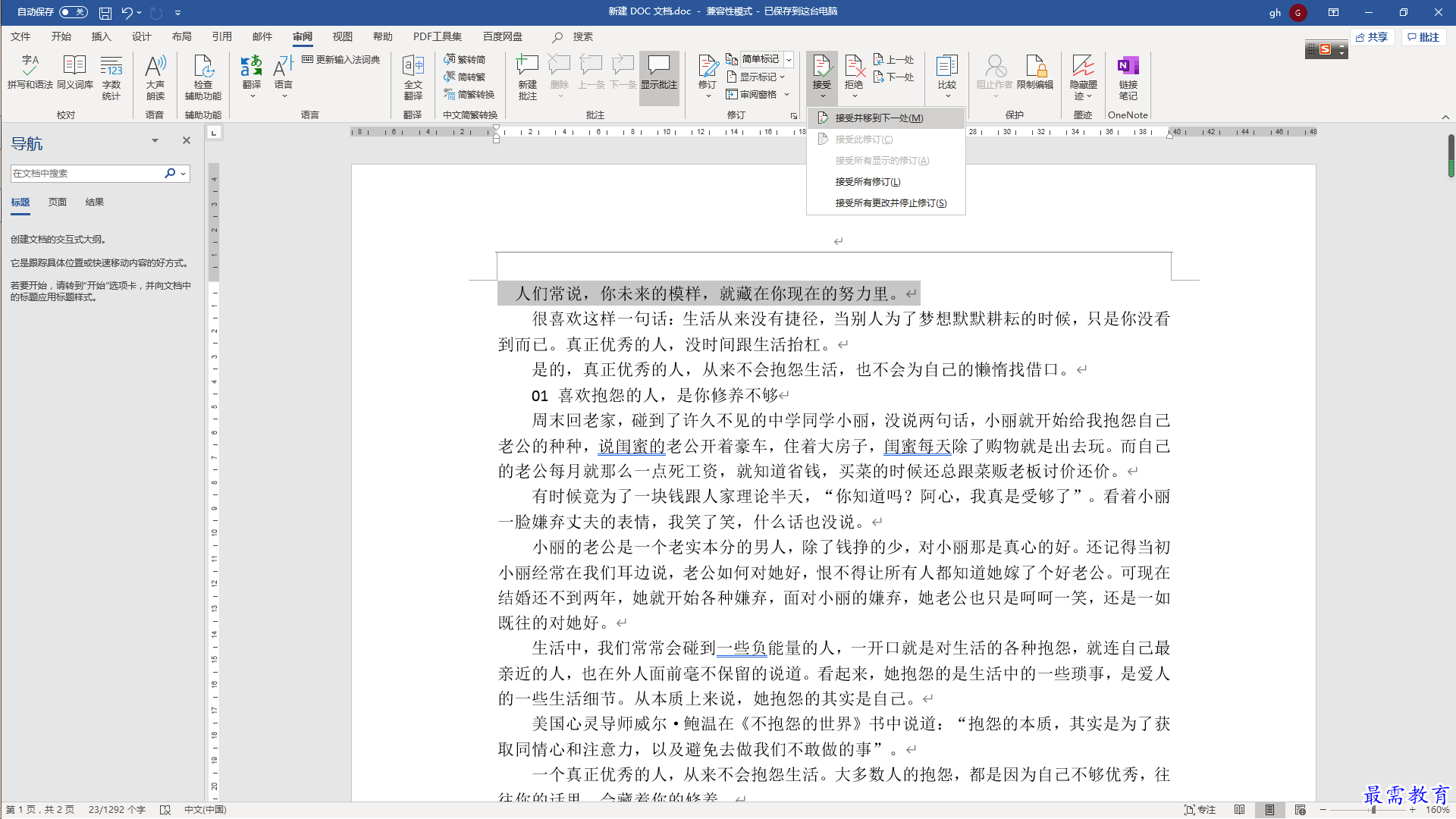Open Word Count (字数统计)

pyautogui.click(x=111, y=77)
